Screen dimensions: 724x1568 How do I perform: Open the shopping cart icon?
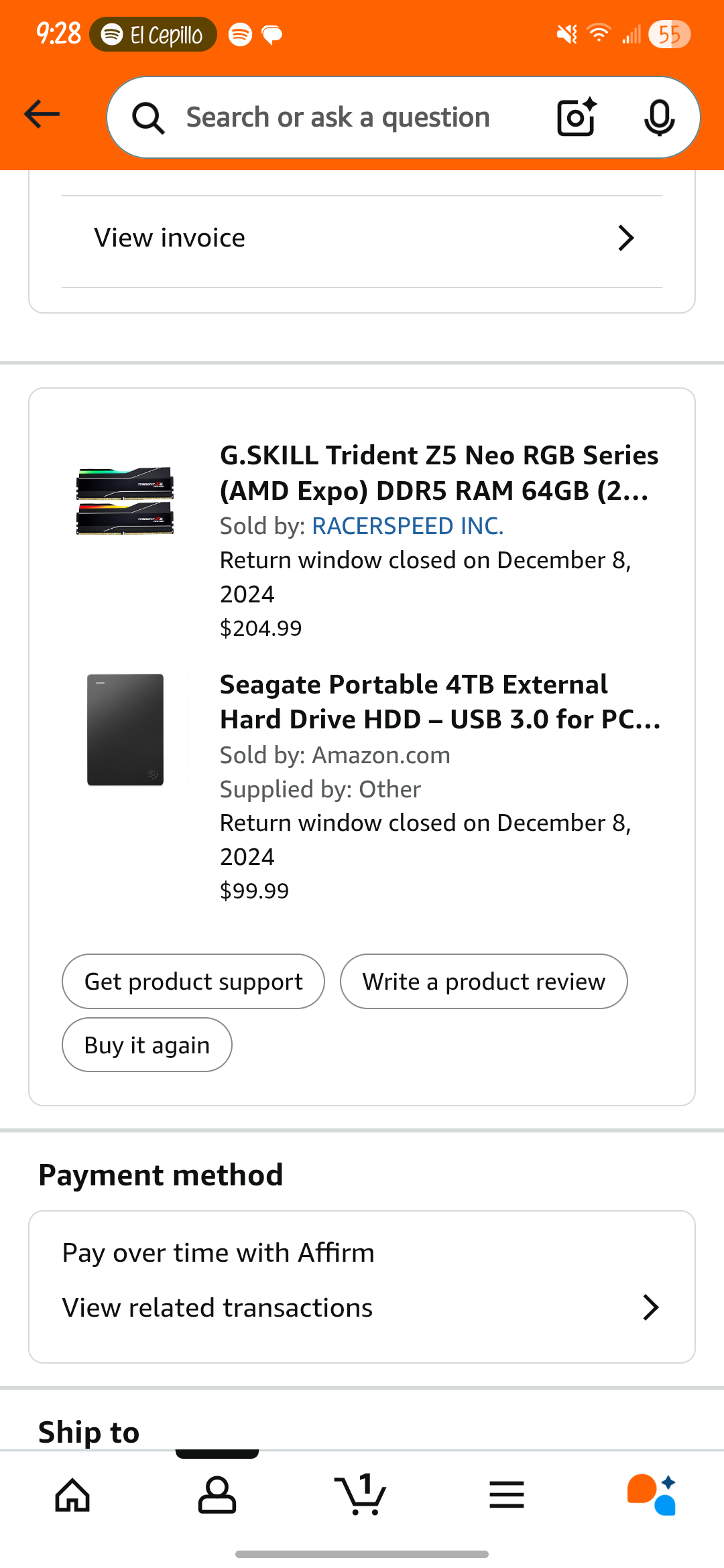361,1494
